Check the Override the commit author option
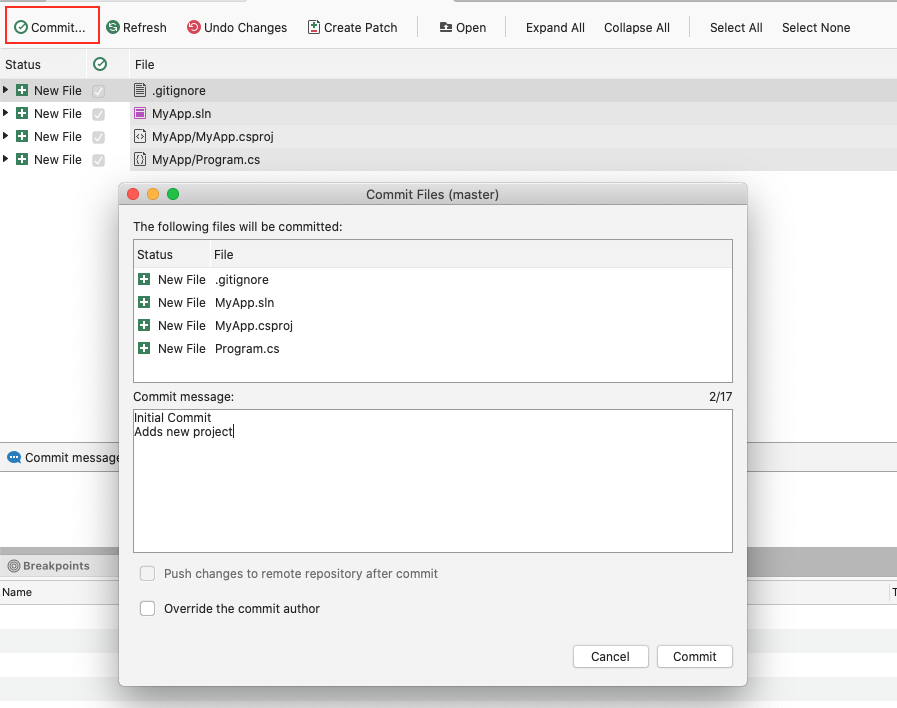Screen dimensions: 897x708 click(147, 608)
